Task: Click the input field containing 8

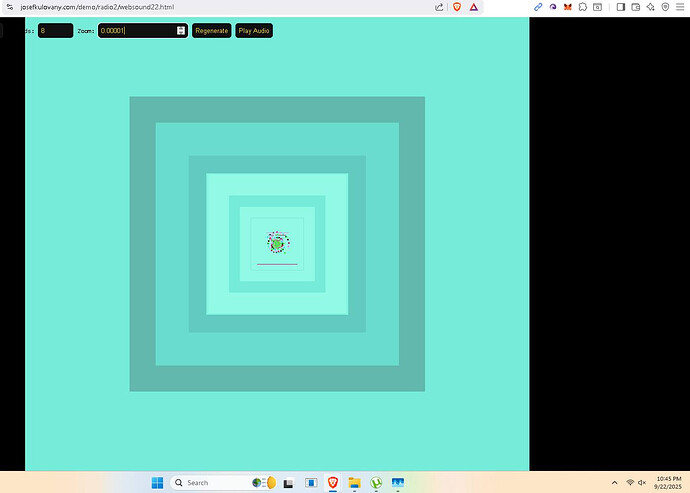Action: pos(55,31)
